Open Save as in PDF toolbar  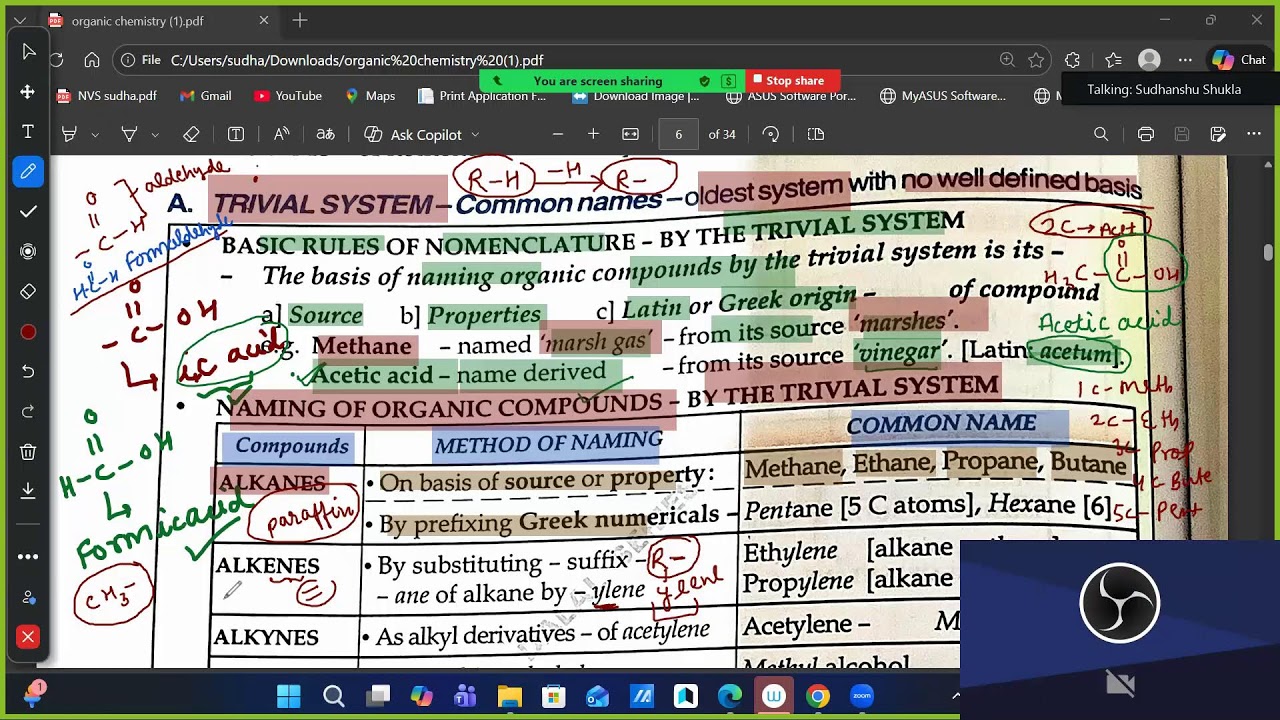point(1218,134)
